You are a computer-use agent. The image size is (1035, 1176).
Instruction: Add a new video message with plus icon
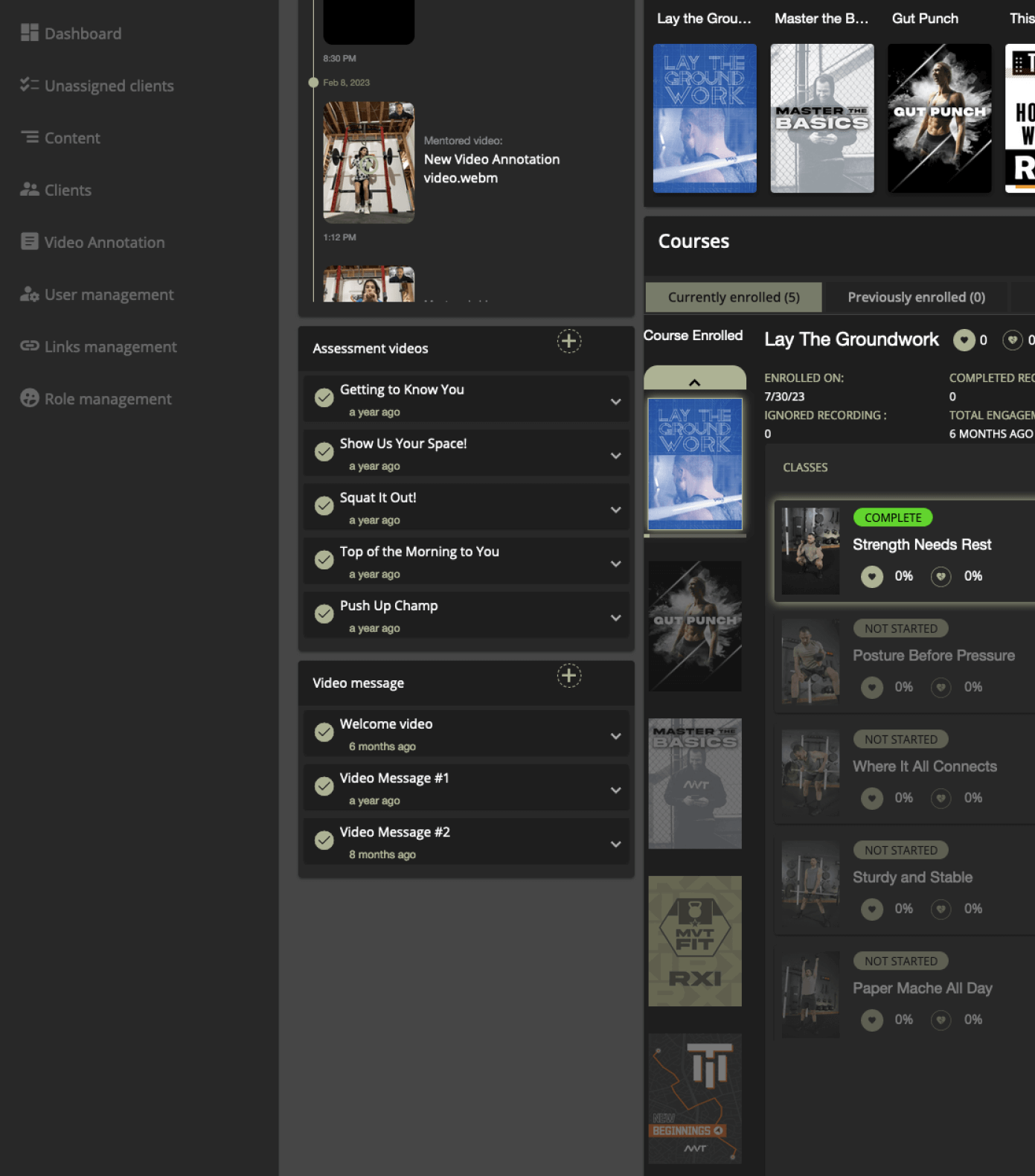pos(569,676)
